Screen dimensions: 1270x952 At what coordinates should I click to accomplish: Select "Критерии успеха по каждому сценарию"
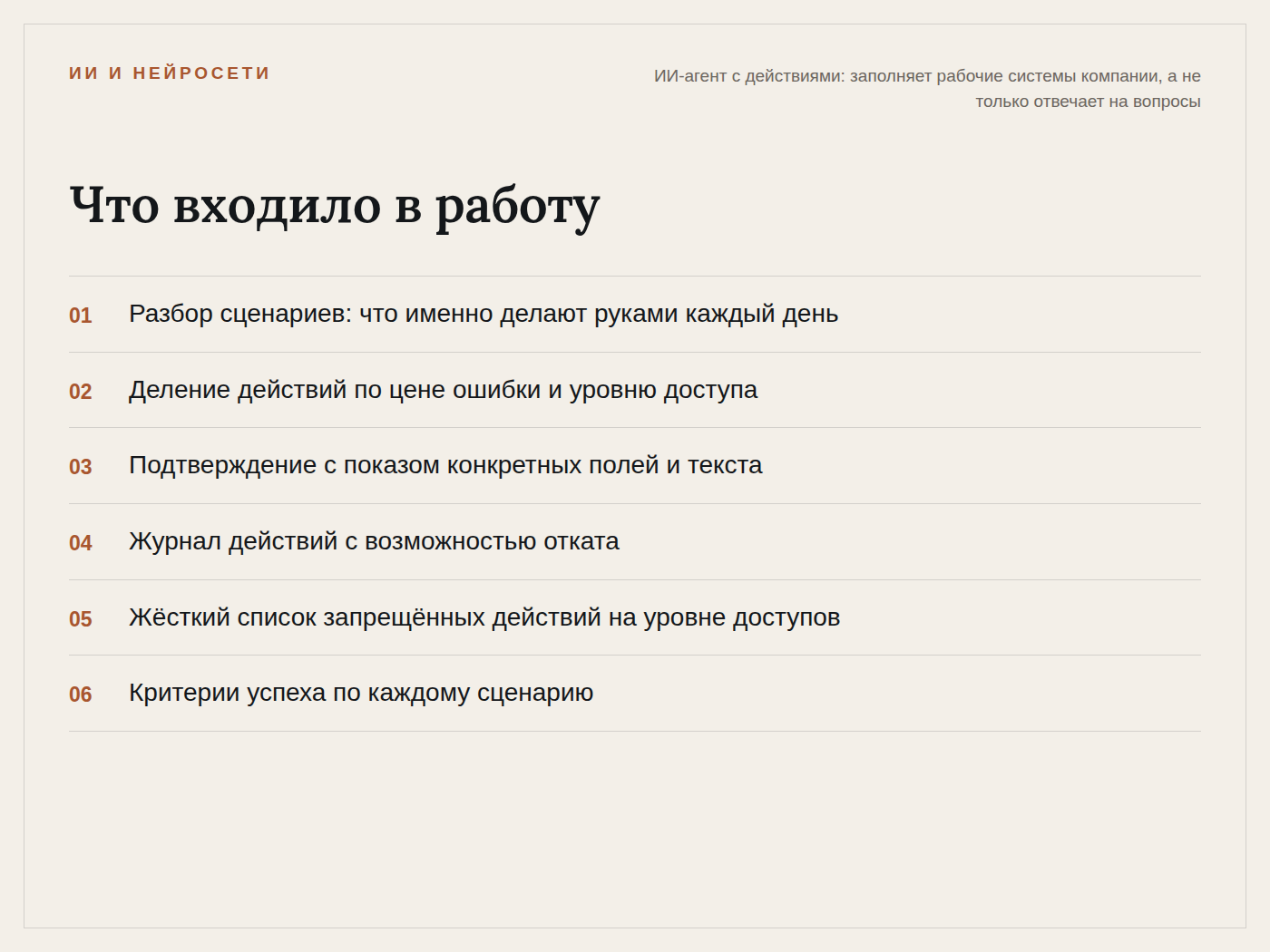pyautogui.click(x=361, y=693)
